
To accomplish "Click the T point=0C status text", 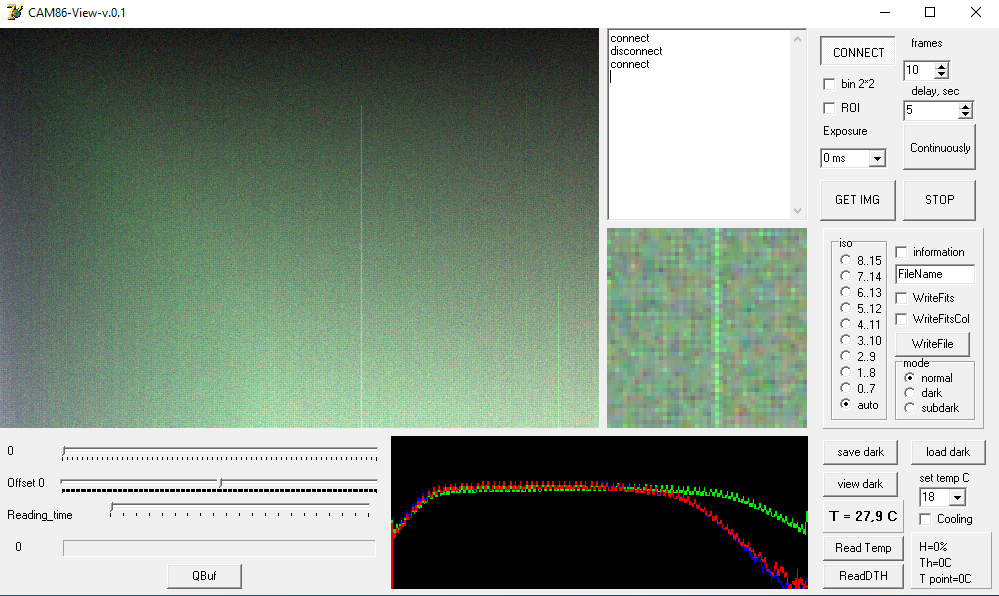I will click(945, 579).
